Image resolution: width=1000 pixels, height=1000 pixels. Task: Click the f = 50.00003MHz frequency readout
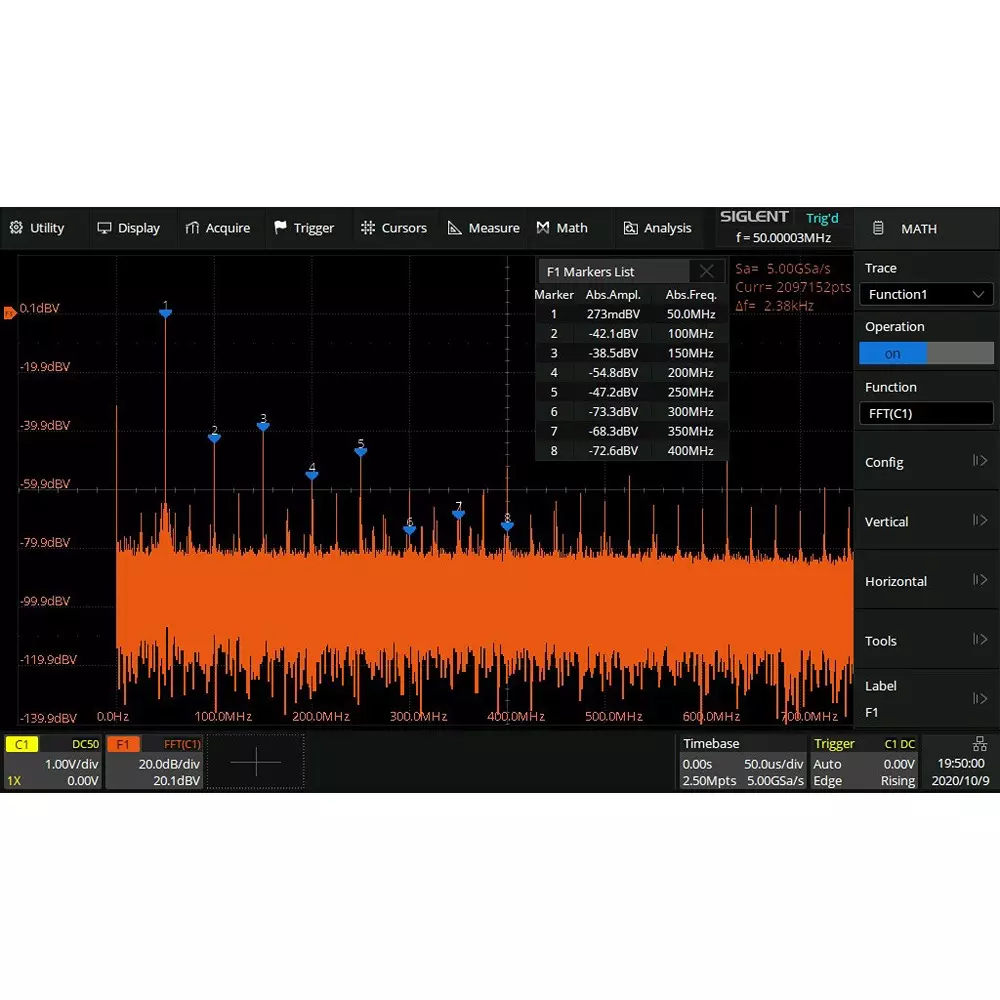(x=783, y=237)
